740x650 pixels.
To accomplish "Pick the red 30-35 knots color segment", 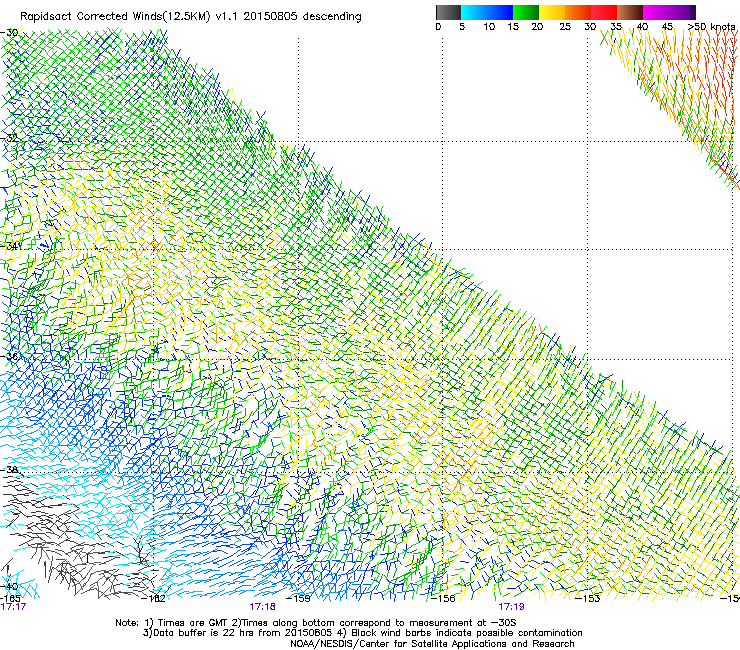I will pos(604,12).
